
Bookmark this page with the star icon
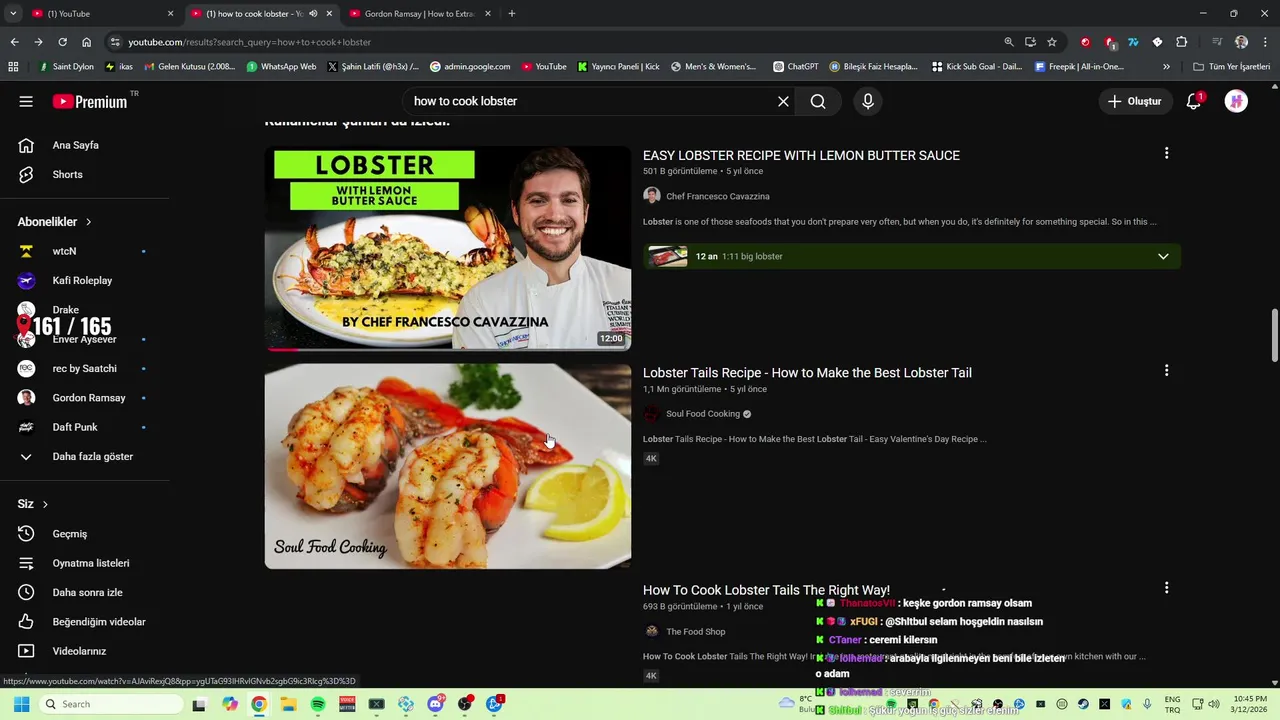click(x=1052, y=42)
